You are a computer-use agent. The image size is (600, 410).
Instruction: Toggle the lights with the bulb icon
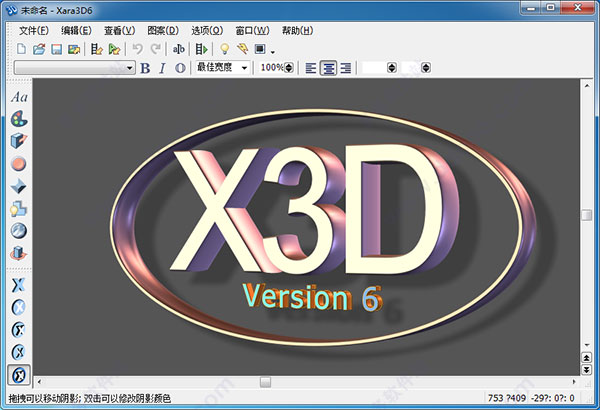(225, 49)
